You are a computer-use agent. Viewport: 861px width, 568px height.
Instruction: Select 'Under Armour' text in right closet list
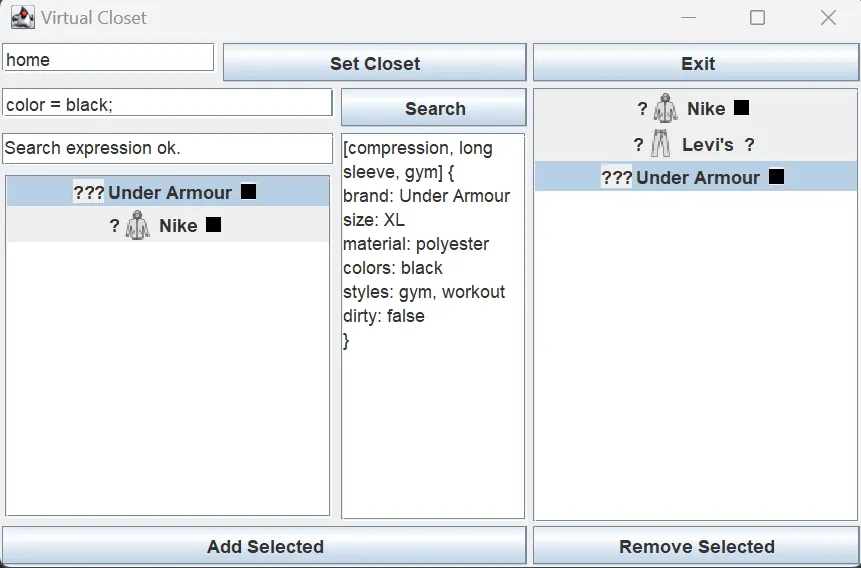coord(698,177)
